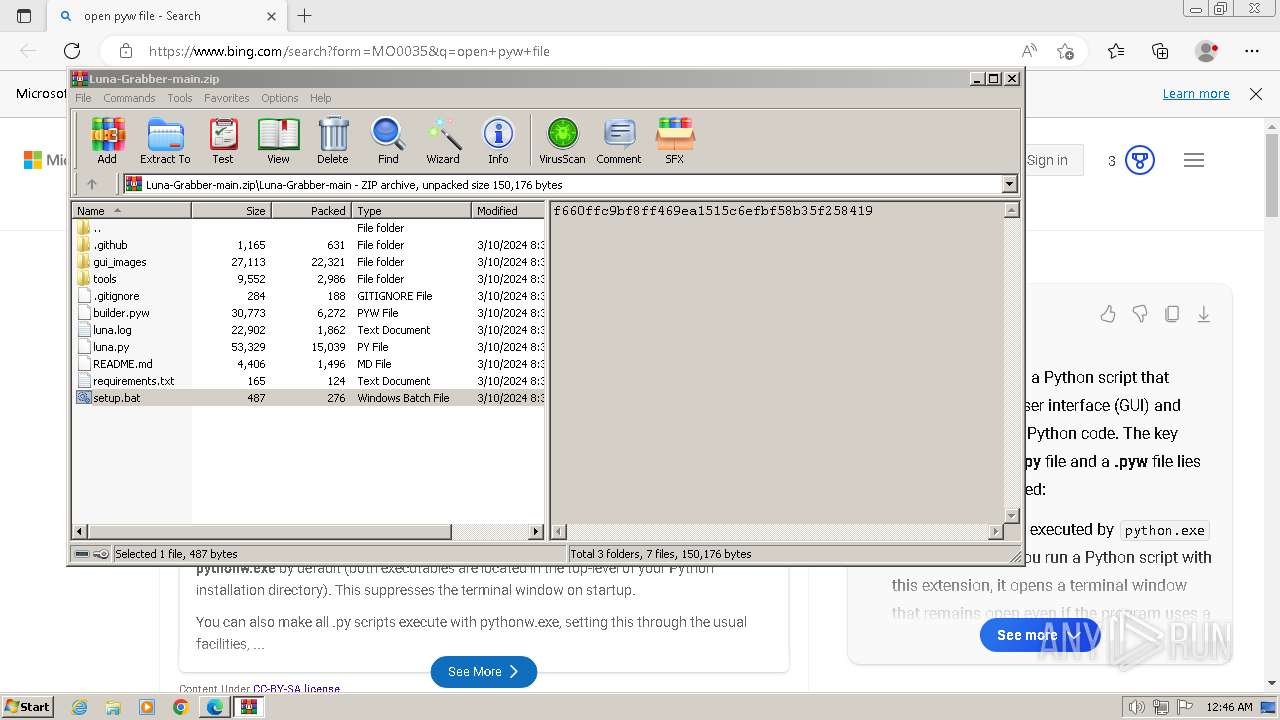Select the .gitignore file
The image size is (1280, 720).
309,296
